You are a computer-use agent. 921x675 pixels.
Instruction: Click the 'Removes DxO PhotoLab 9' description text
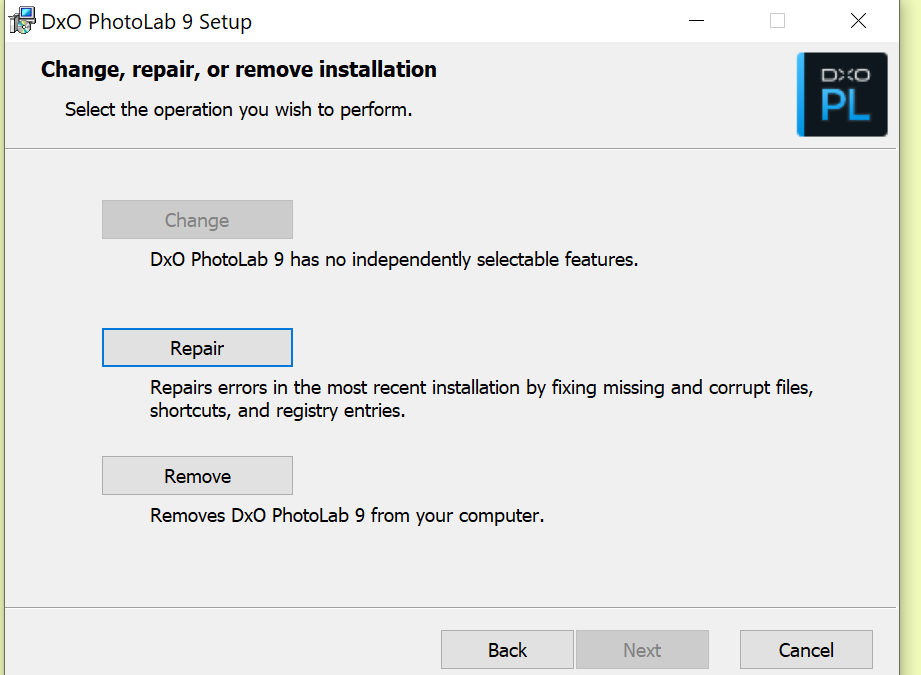tap(347, 516)
